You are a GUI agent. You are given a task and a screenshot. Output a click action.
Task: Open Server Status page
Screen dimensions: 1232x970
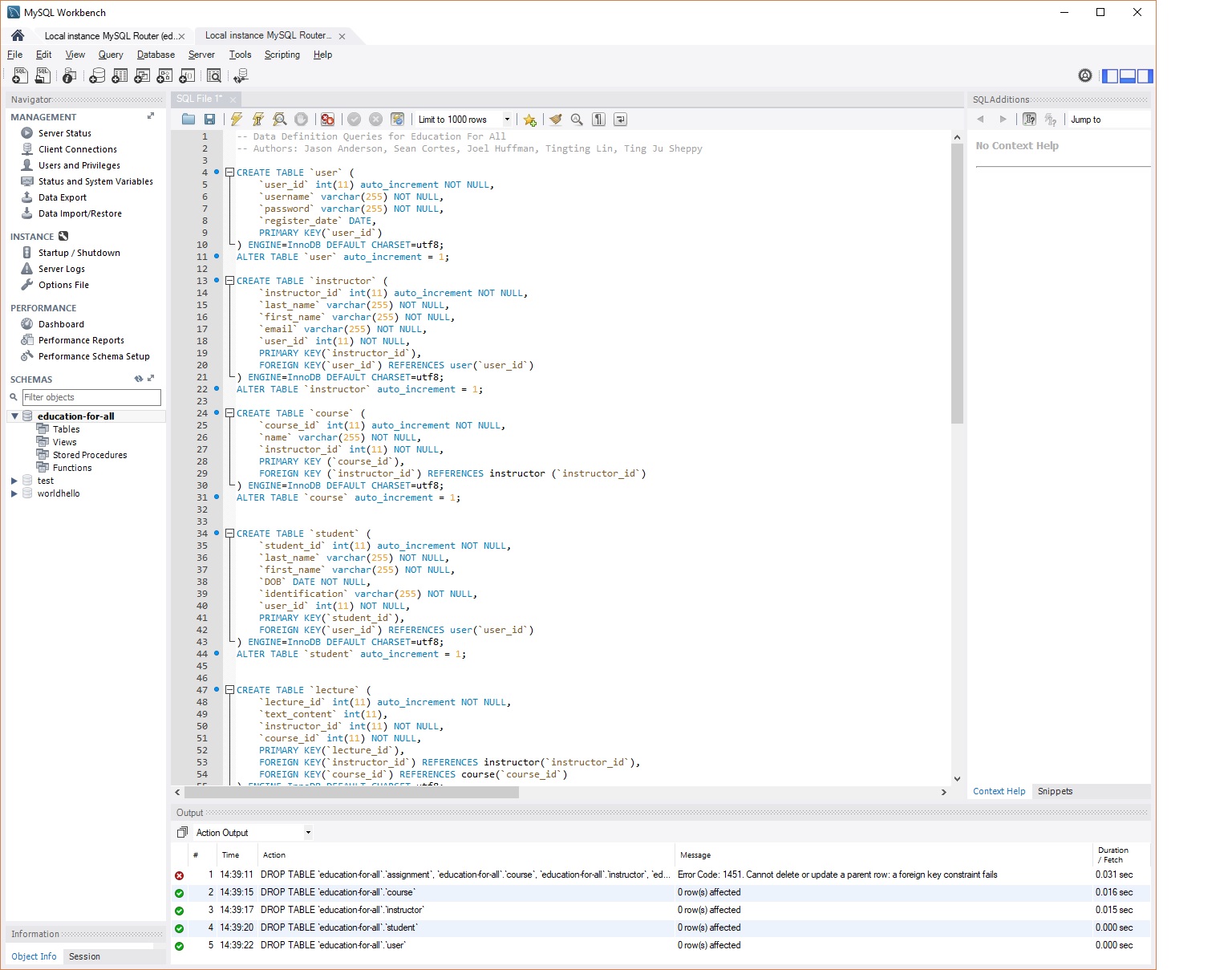coord(65,133)
